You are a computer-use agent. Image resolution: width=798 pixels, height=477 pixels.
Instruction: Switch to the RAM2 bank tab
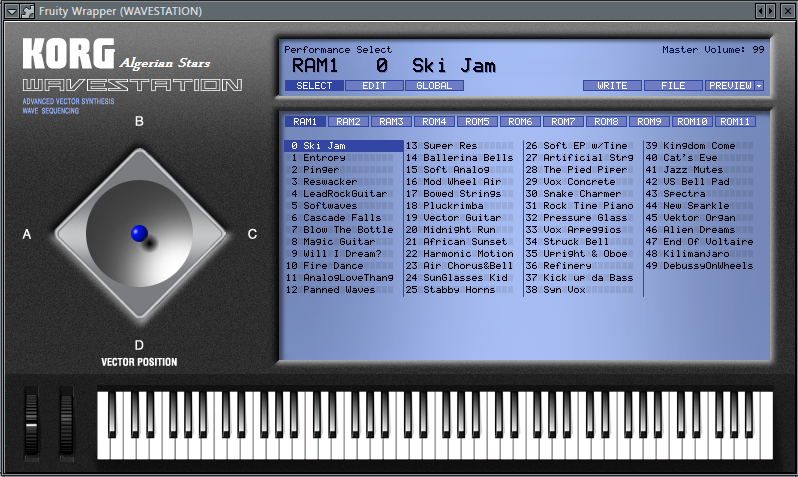(348, 122)
